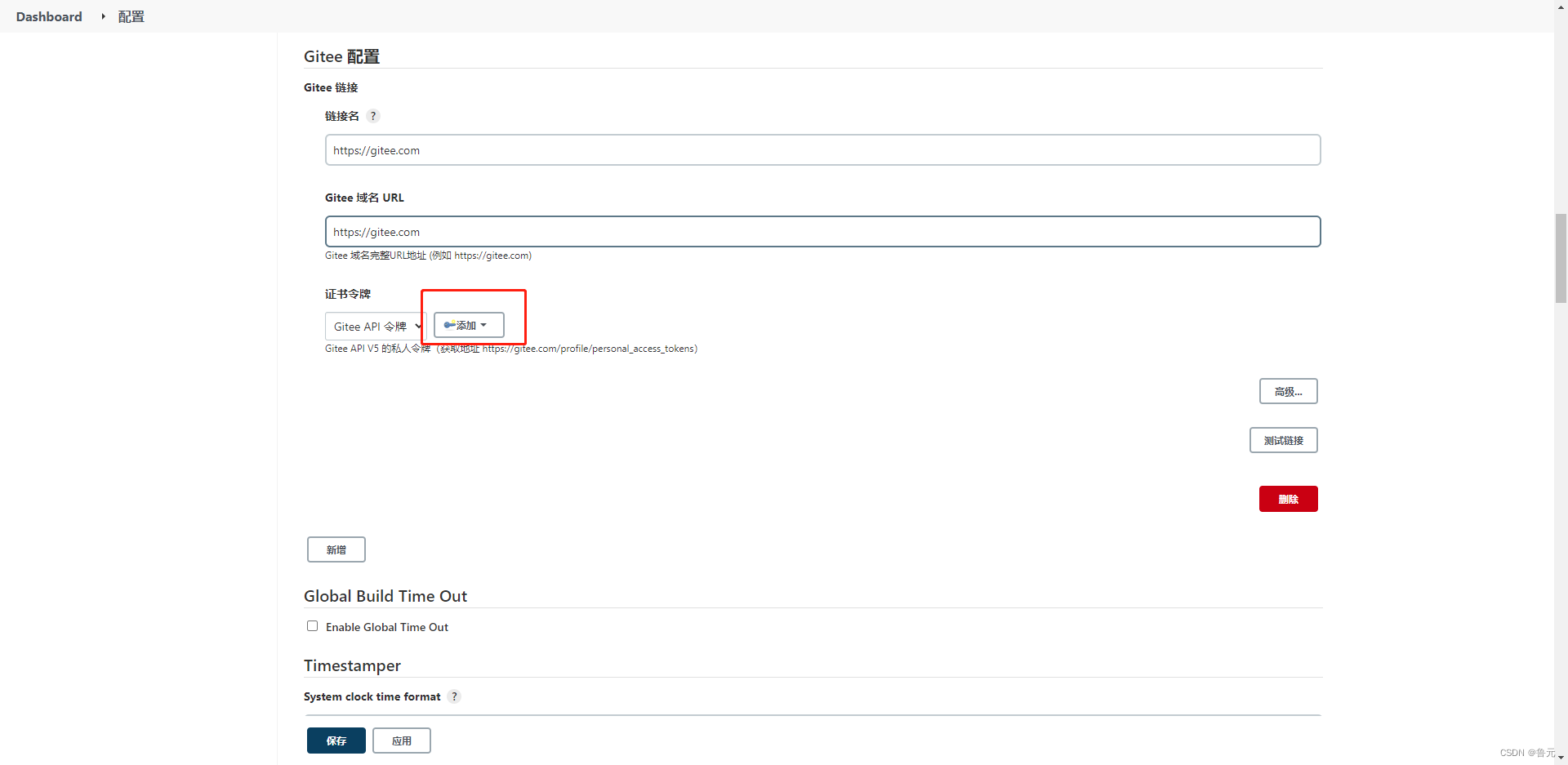This screenshot has height=765, width=1568.
Task: Click the vertical scrollbar thumb
Action: tap(1561, 258)
